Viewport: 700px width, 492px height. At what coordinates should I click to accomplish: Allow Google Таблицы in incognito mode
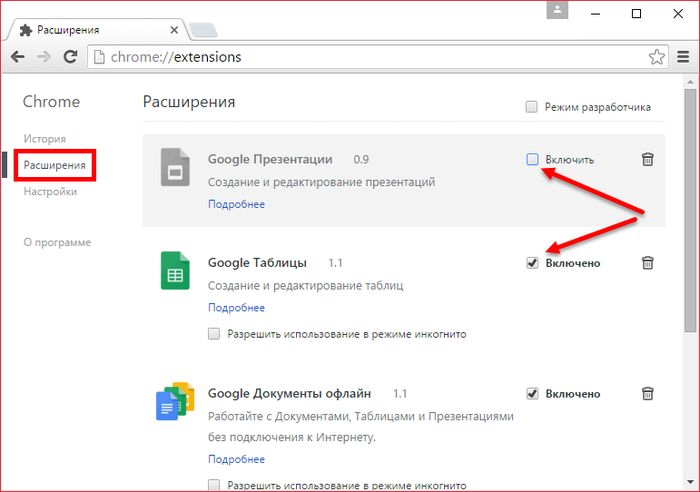pos(214,334)
